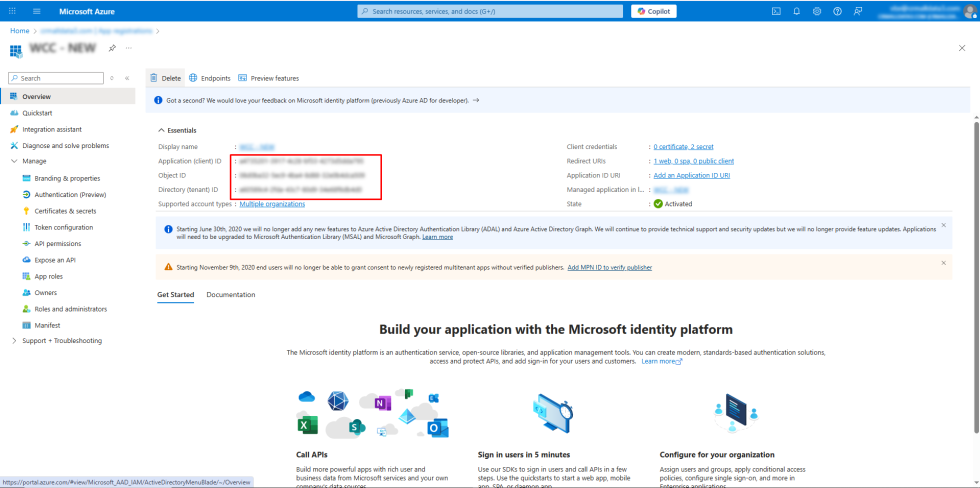Collapse the Manage menu group

pos(14,161)
